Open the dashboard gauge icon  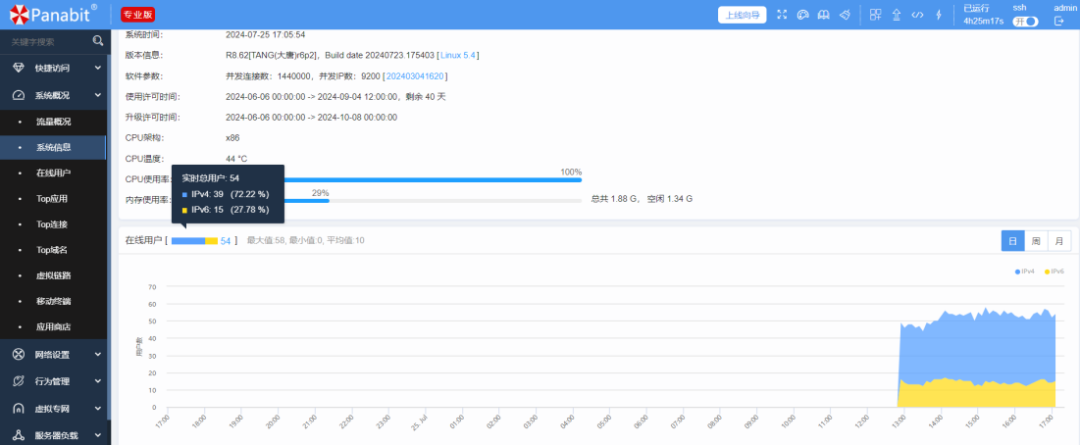802,14
